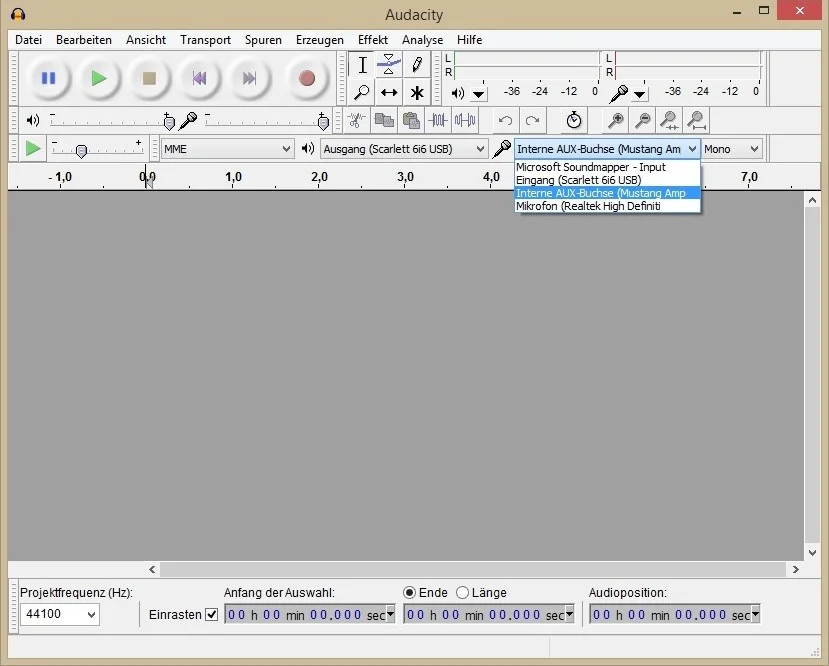Open the Effekt menu
The image size is (829, 666).
[x=372, y=40]
